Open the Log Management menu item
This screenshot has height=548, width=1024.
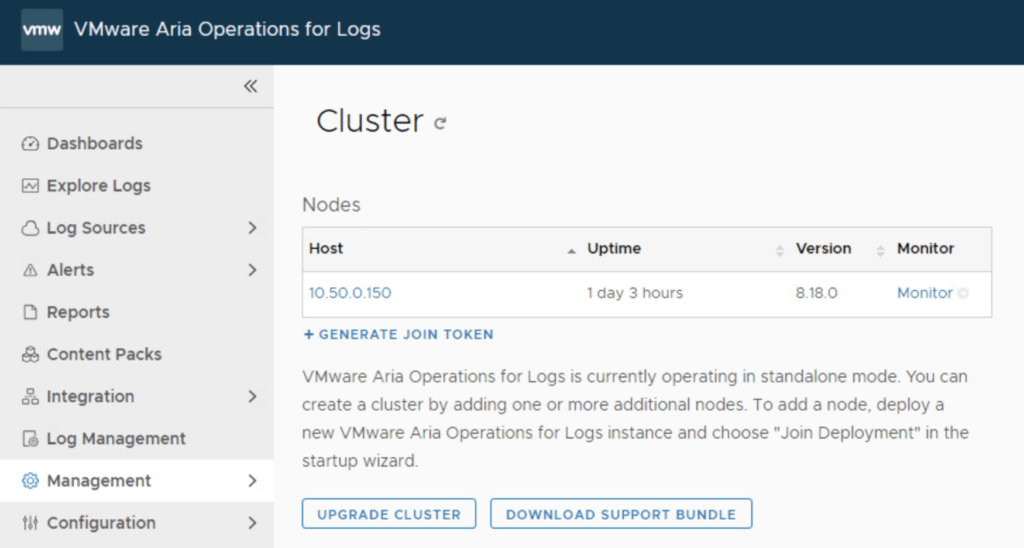116,439
